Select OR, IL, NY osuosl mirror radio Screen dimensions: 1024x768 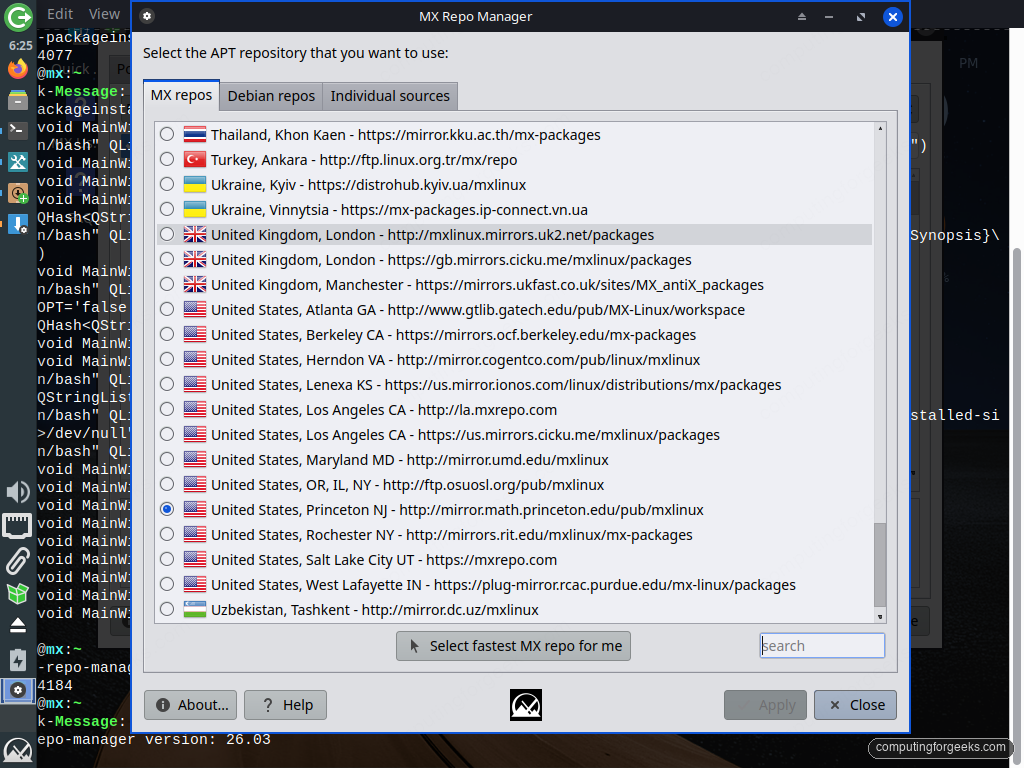[x=167, y=484]
